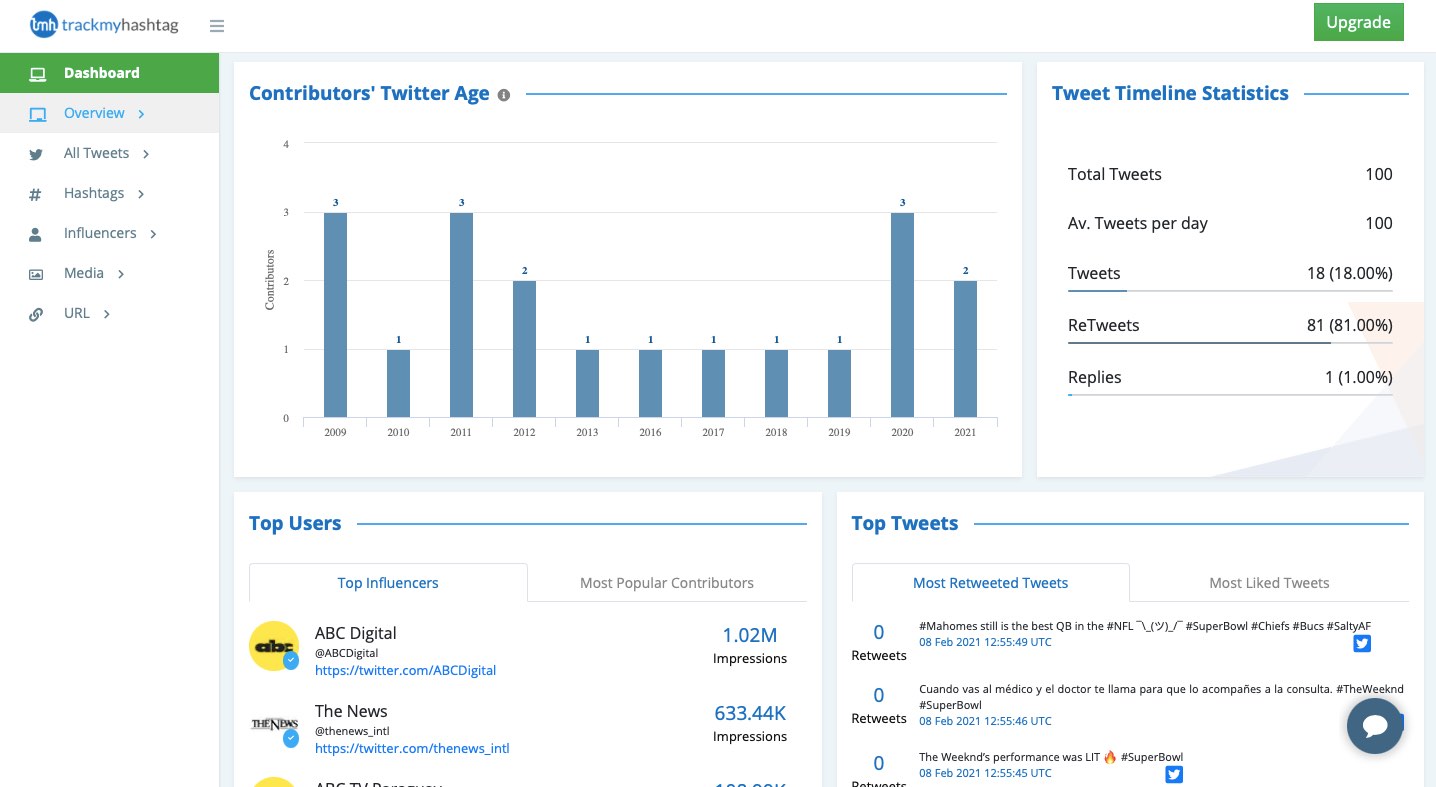Switch to Most Retweeted Tweets tab
1436x787 pixels.
pyautogui.click(x=990, y=583)
